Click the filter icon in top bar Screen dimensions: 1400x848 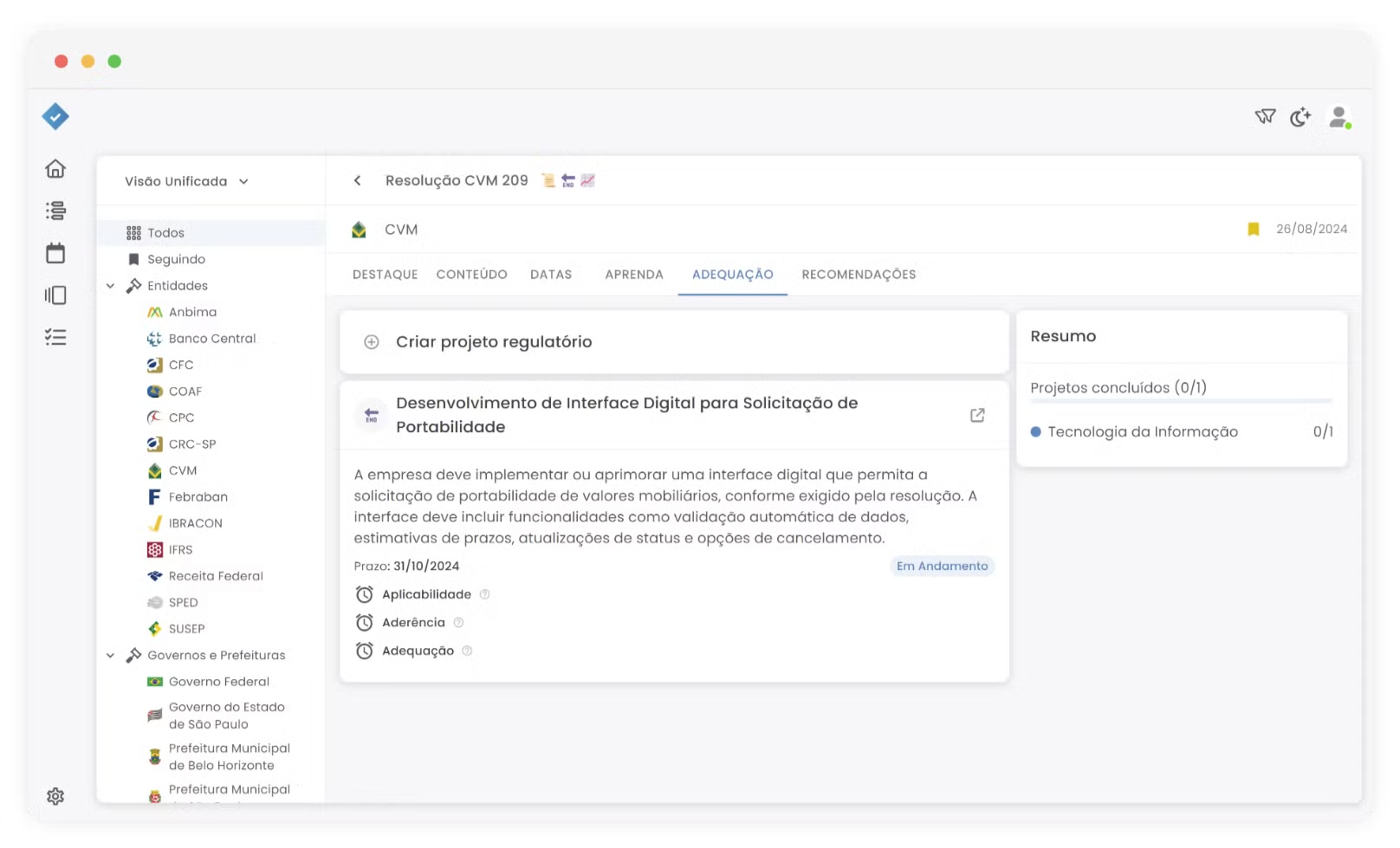pos(1265,116)
